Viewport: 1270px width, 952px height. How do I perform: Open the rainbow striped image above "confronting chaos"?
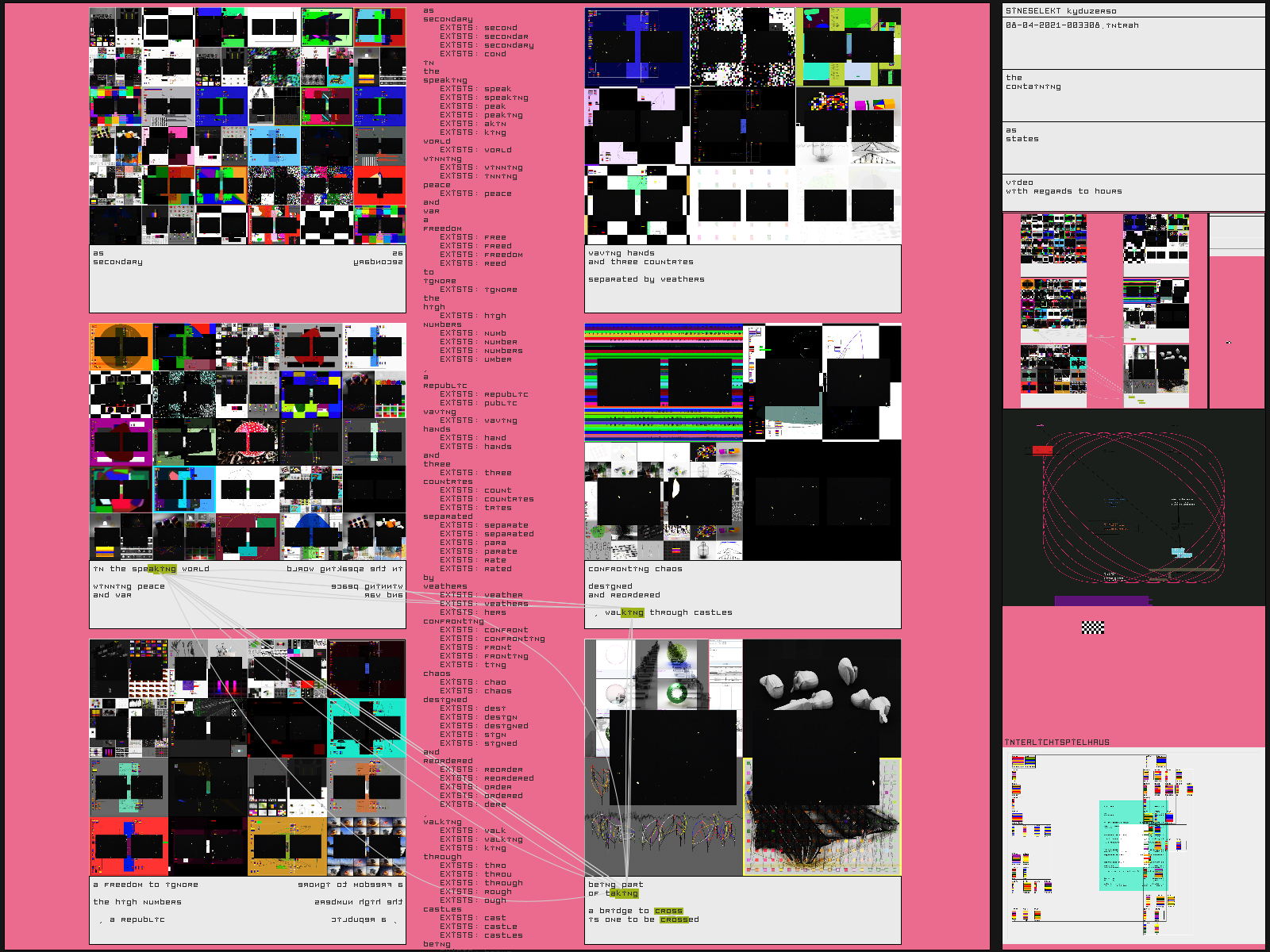pyautogui.click(x=664, y=382)
